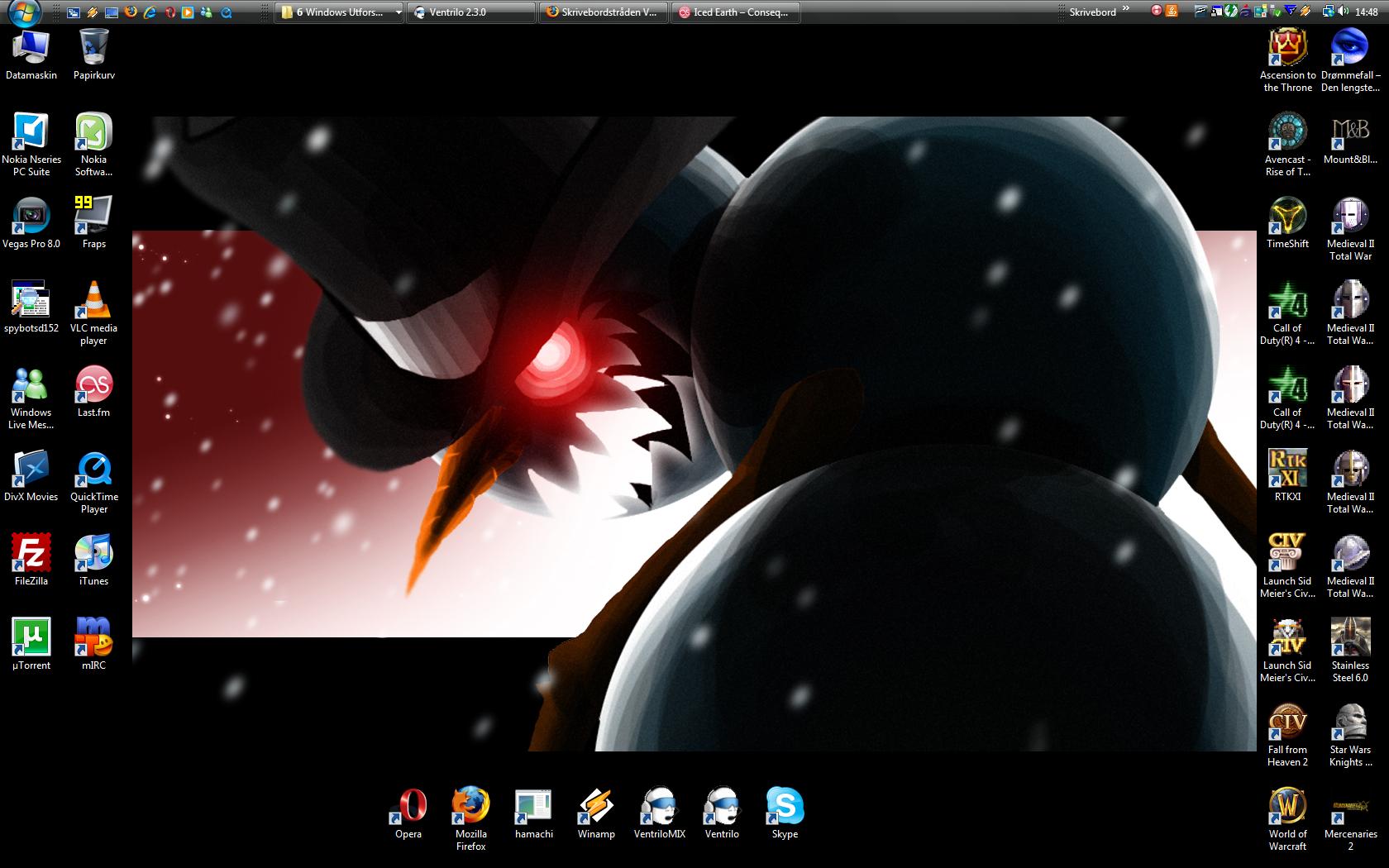Image resolution: width=1389 pixels, height=868 pixels.
Task: Open the Windows Live Messenger desktop shortcut
Action: pos(31,398)
